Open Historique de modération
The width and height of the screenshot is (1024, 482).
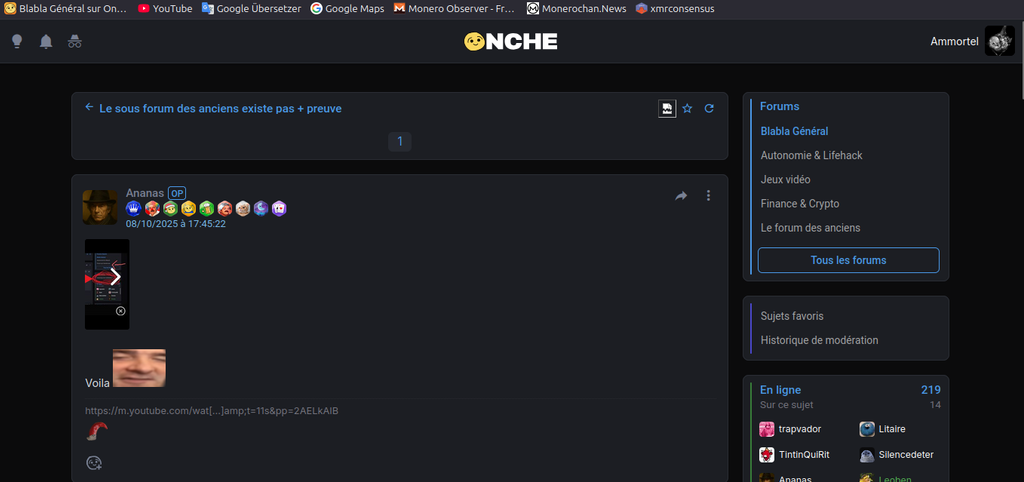pyautogui.click(x=820, y=340)
